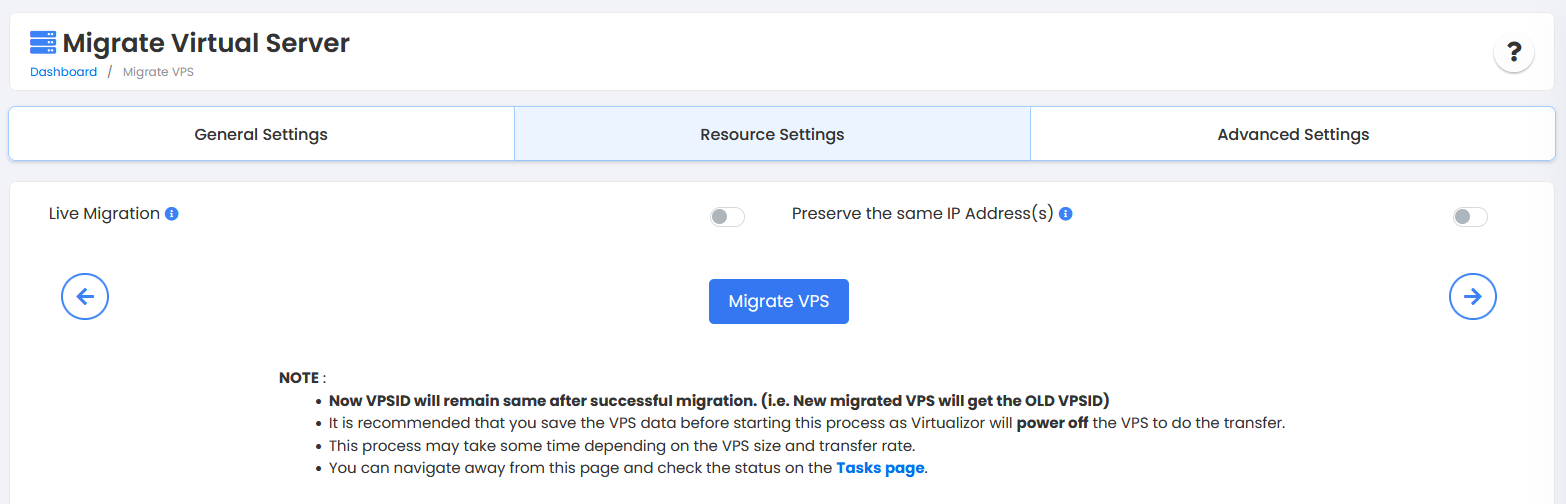Open the Tasks page link in notes
The image size is (1566, 504).
pos(880,467)
